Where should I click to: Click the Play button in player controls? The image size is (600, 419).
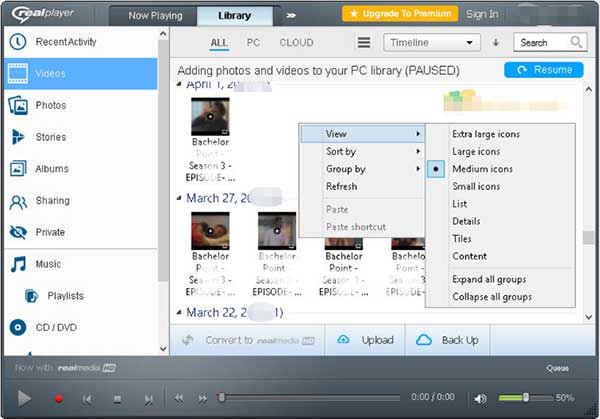pyautogui.click(x=24, y=398)
